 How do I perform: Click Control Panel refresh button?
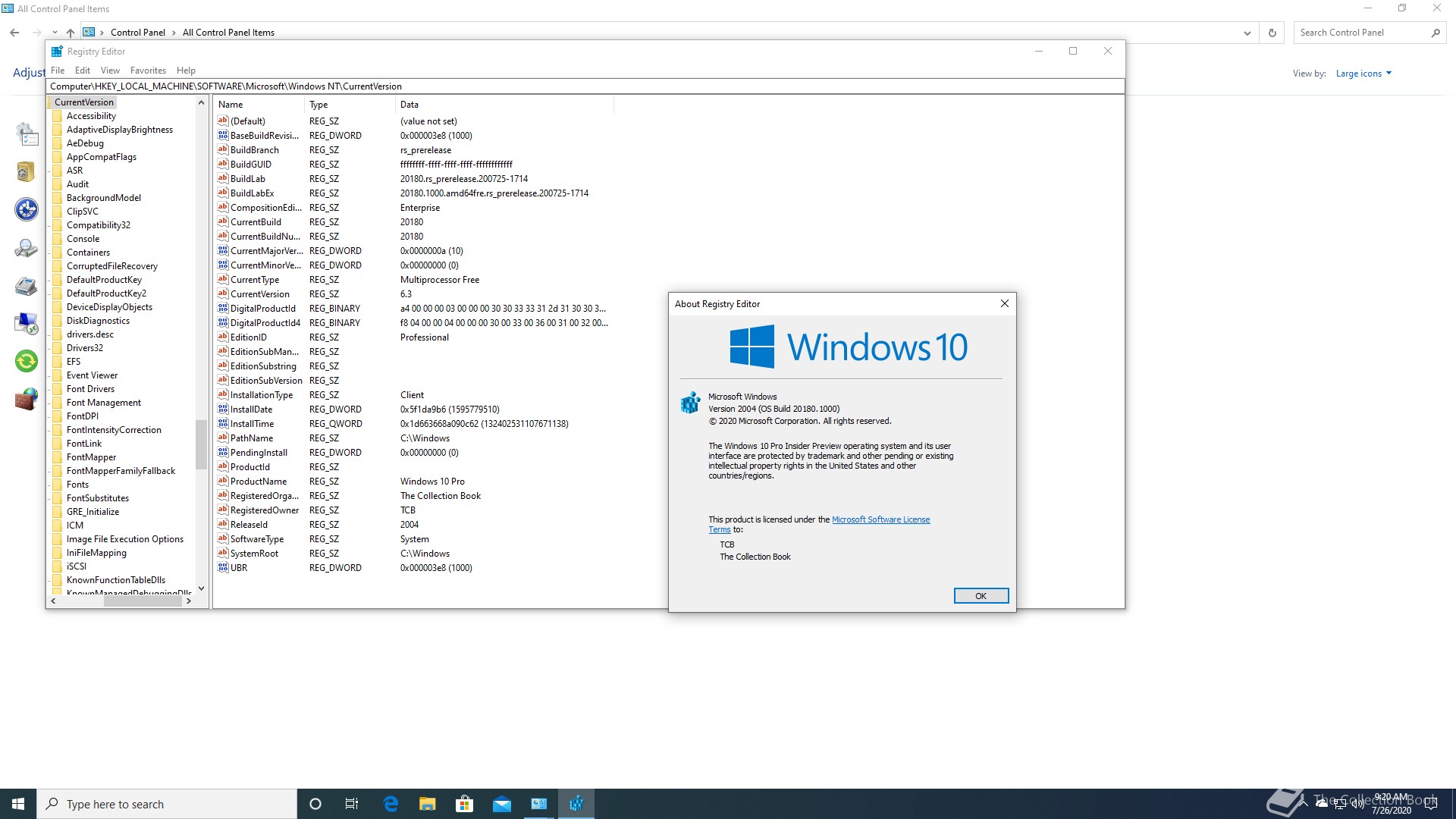click(x=1272, y=33)
